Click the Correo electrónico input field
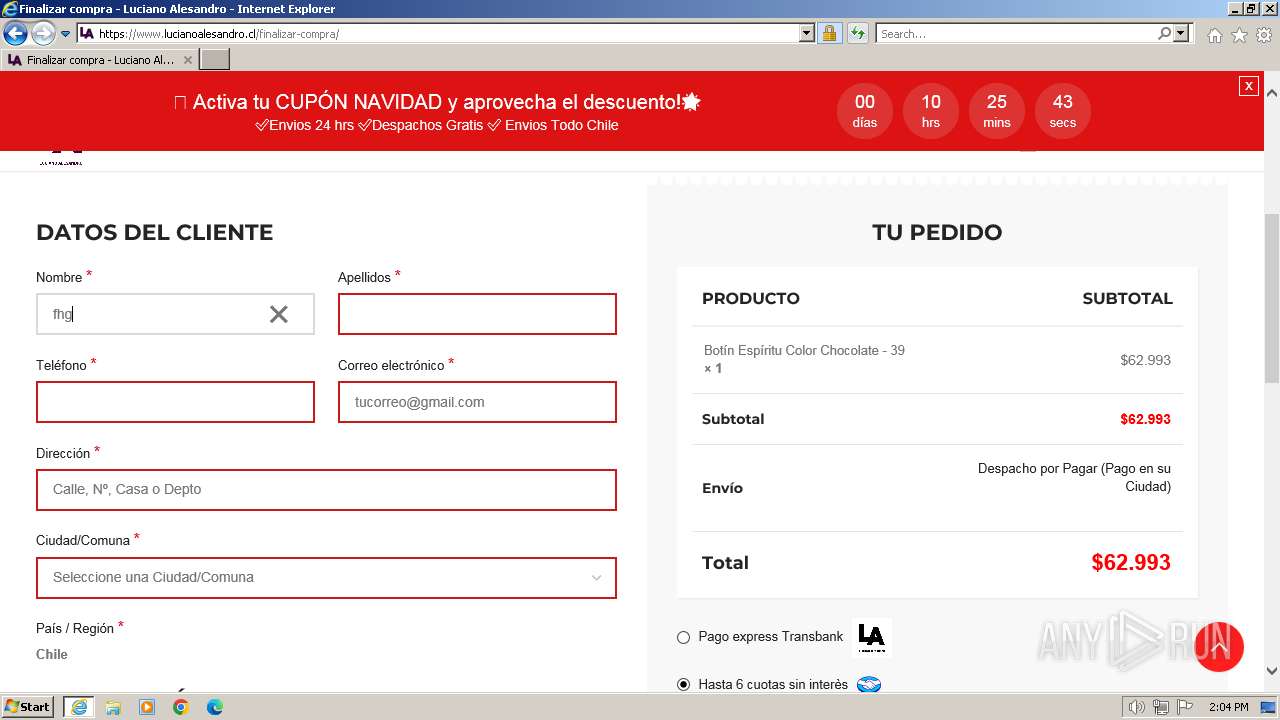 click(x=477, y=402)
